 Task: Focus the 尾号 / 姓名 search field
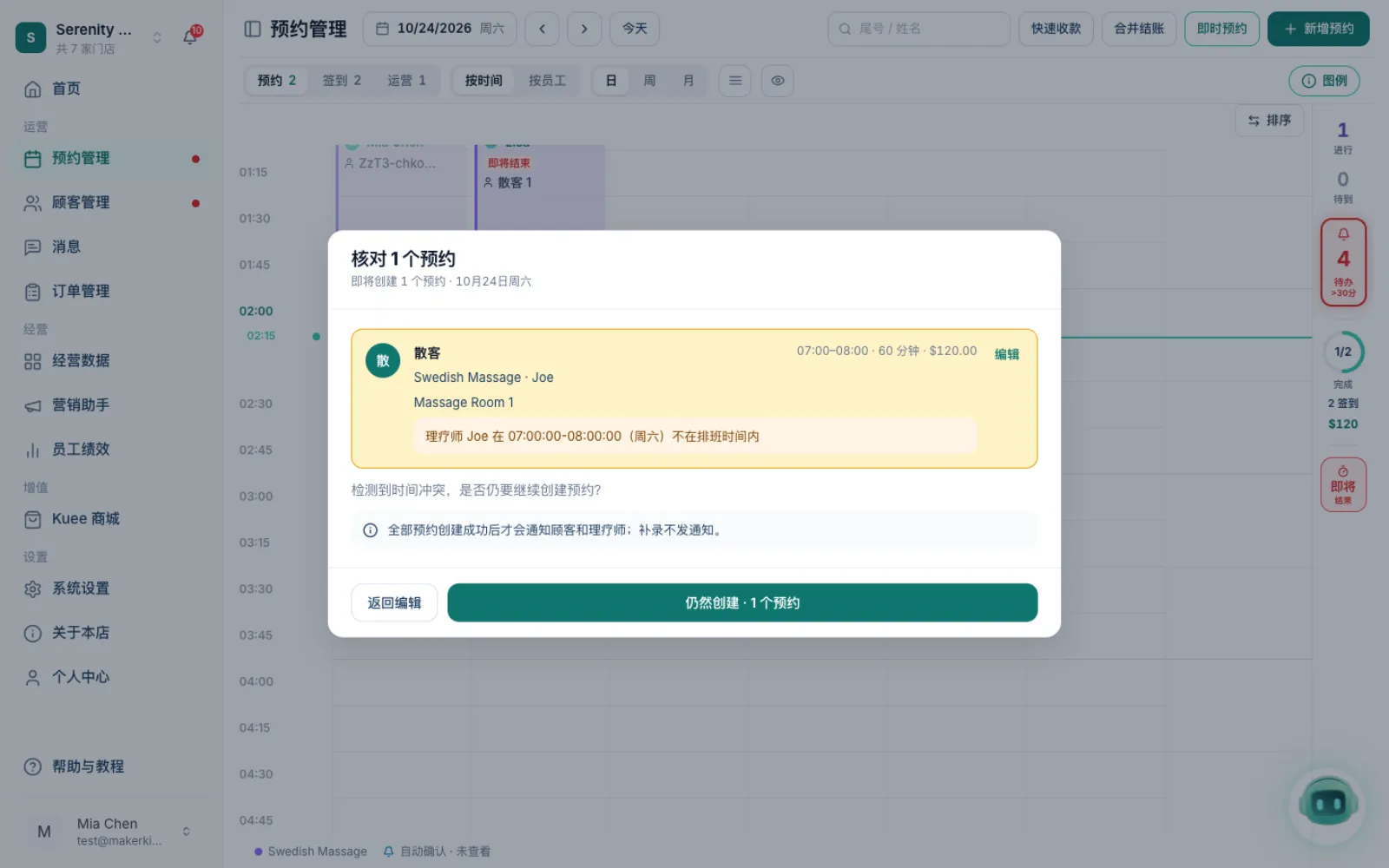tap(918, 29)
